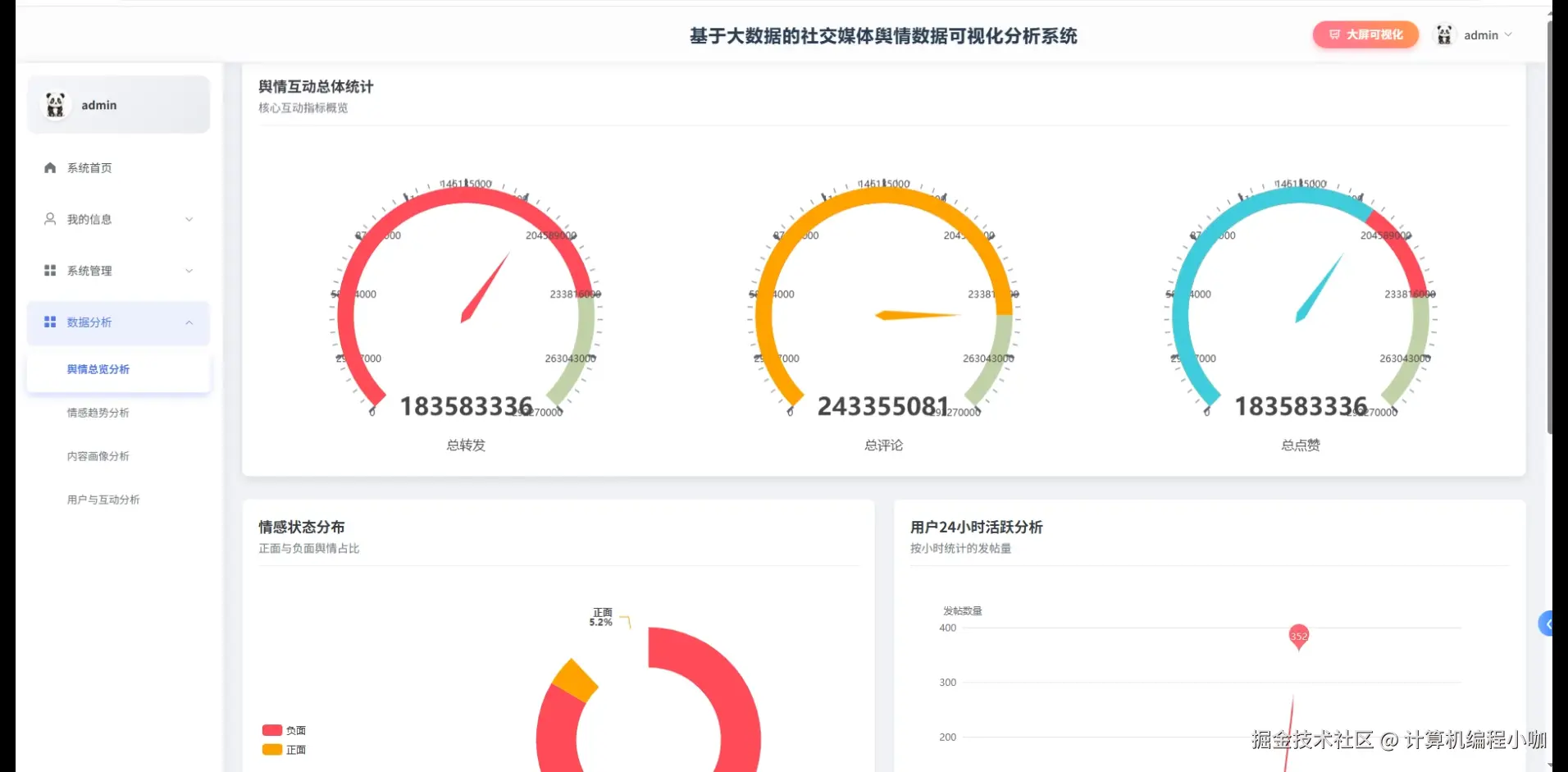Click the orange 正面 slice of donut chart
The width and height of the screenshot is (1568, 772).
coord(576,680)
